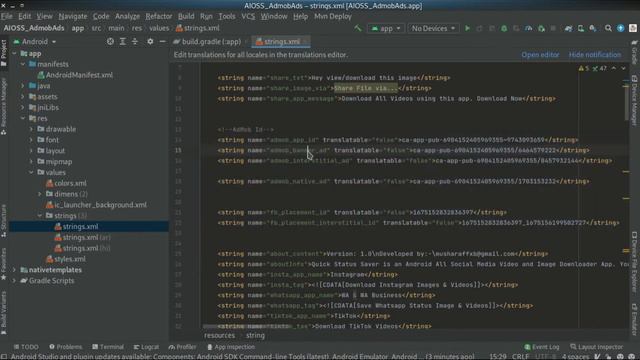Click Sync Project with Gradle Files icon

click(568, 28)
